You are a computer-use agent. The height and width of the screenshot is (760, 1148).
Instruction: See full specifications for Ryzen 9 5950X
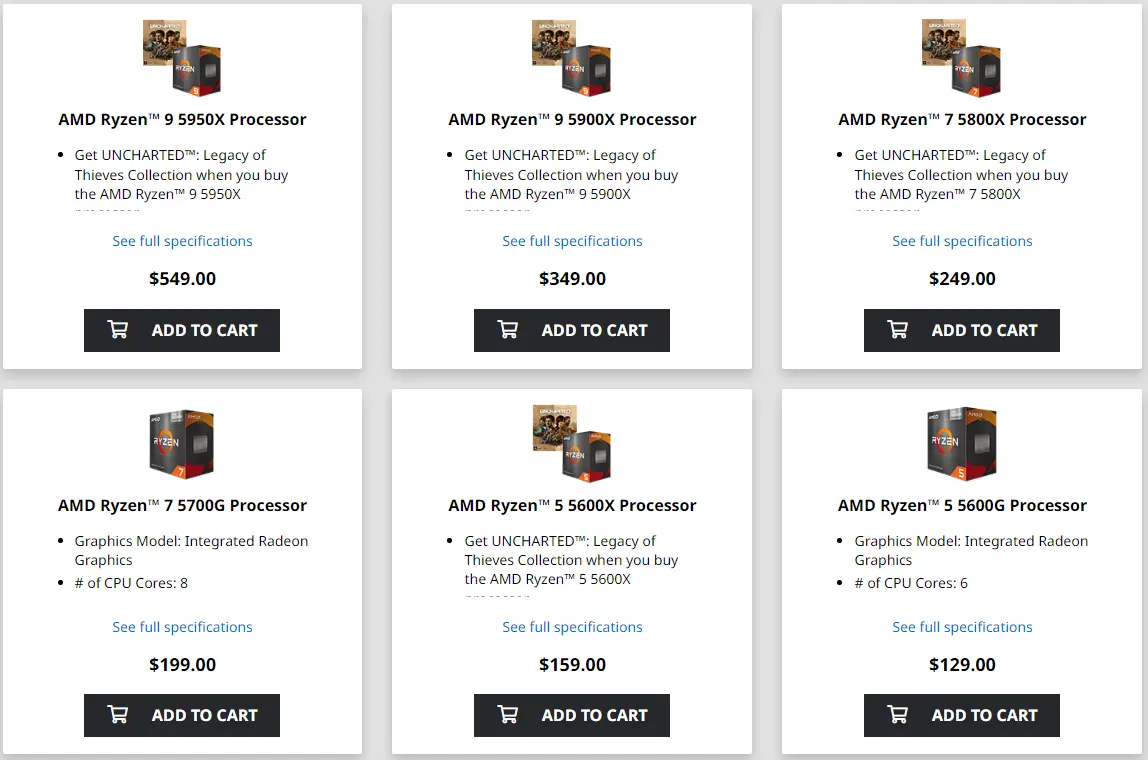click(x=182, y=241)
